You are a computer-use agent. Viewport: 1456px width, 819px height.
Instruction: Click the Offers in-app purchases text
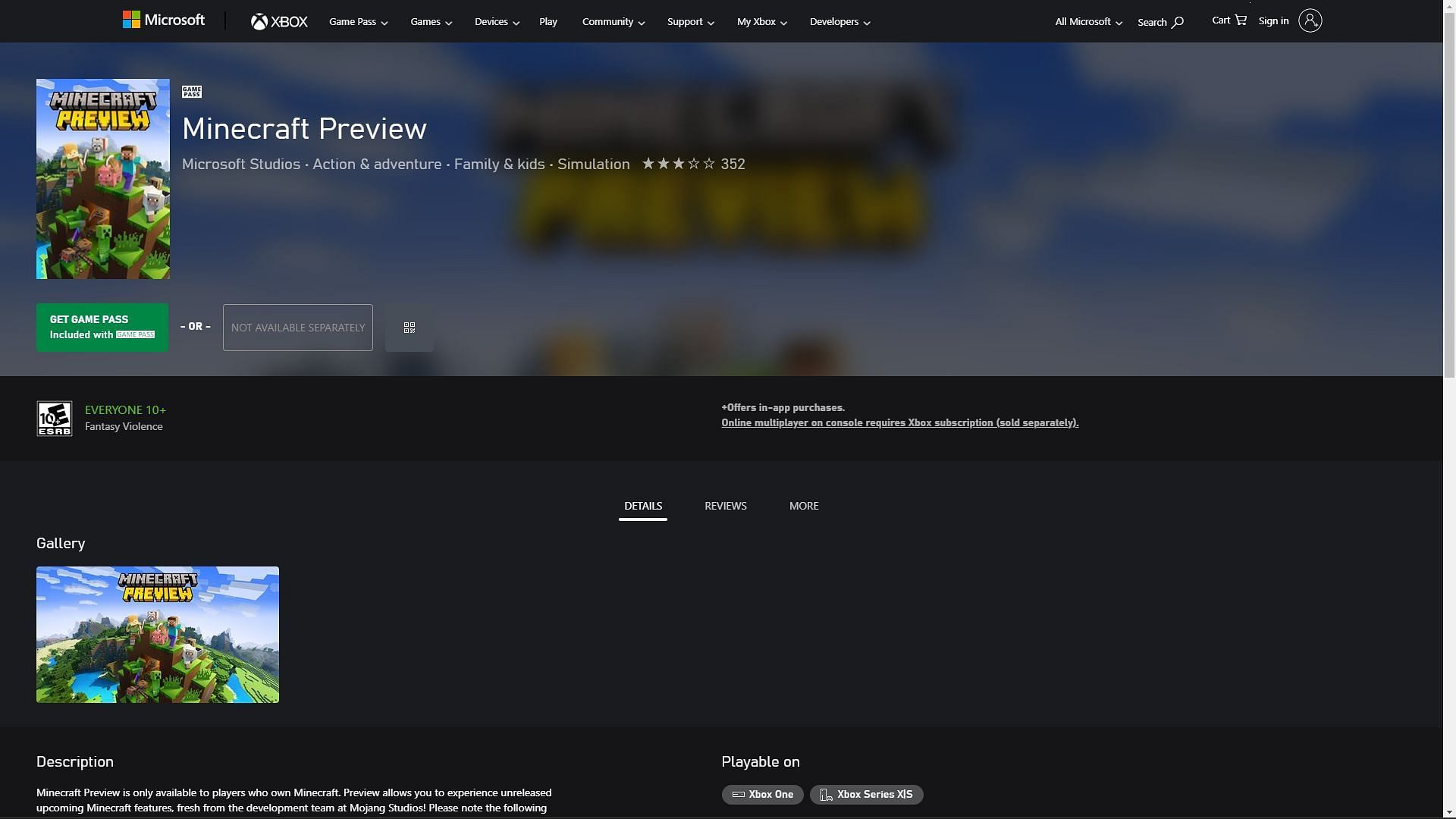point(783,407)
